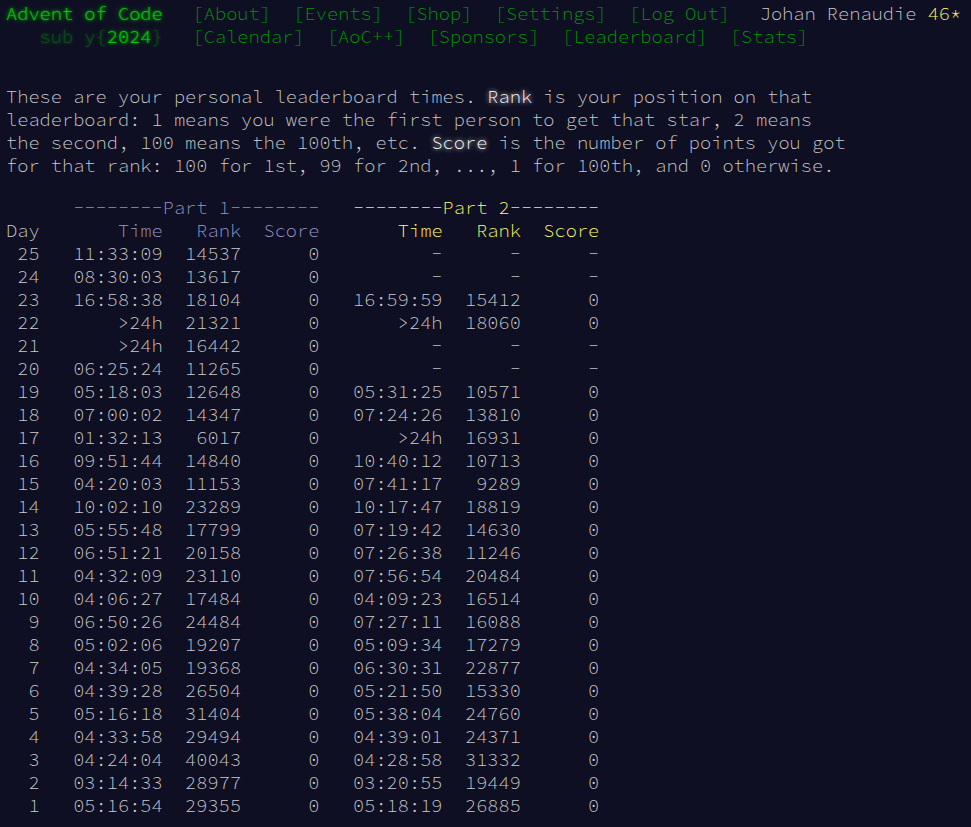Click the rank value 12648
Image resolution: width=971 pixels, height=827 pixels.
(x=213, y=393)
